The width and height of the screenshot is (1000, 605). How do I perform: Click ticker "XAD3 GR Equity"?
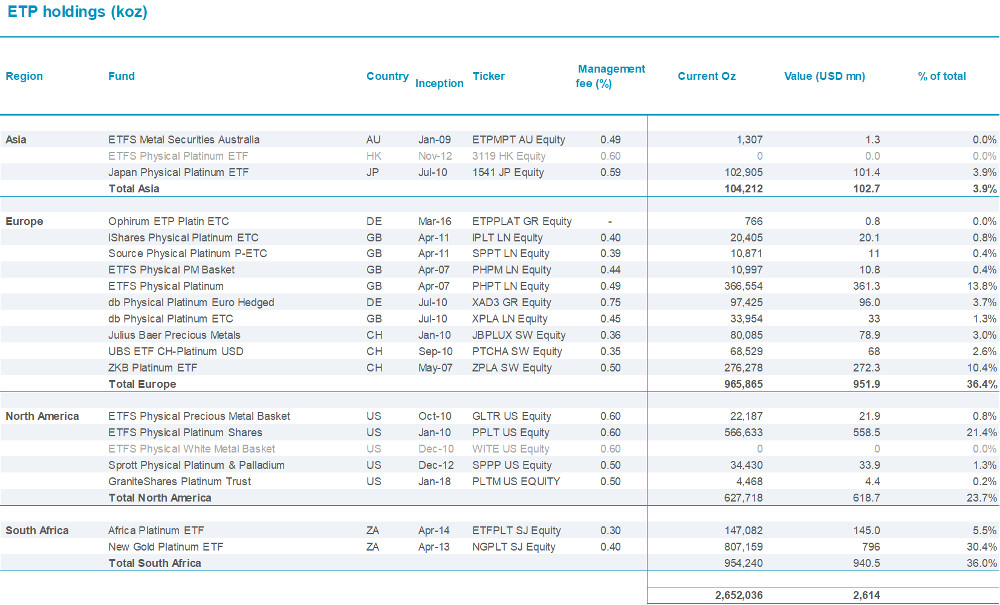click(x=511, y=303)
